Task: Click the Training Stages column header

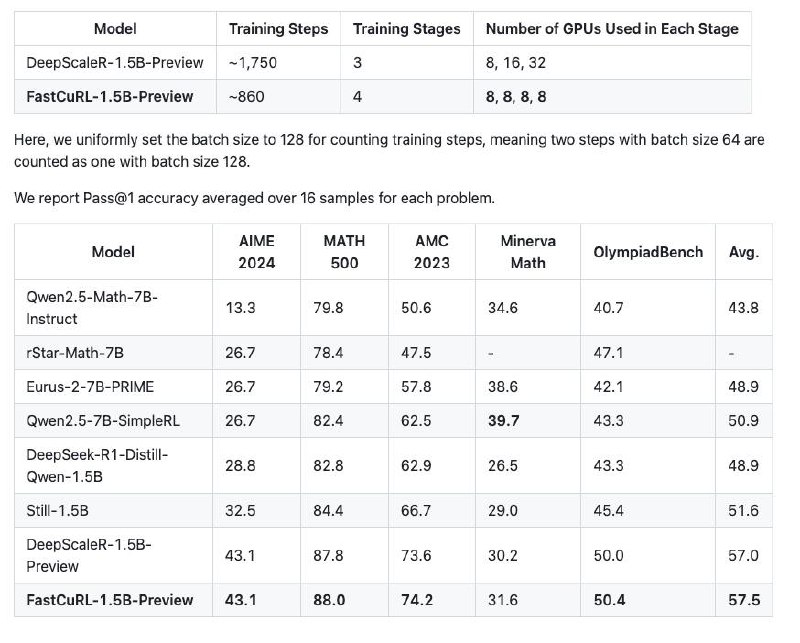Action: pyautogui.click(x=407, y=29)
